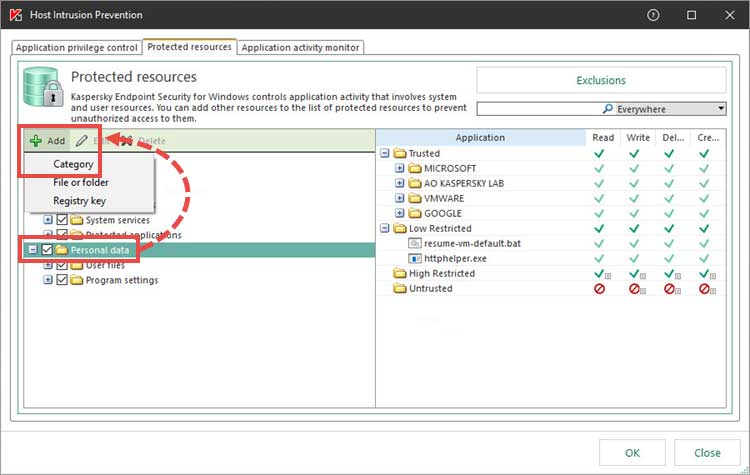
Task: Toggle the Program settings checkbox
Action: [x=62, y=280]
